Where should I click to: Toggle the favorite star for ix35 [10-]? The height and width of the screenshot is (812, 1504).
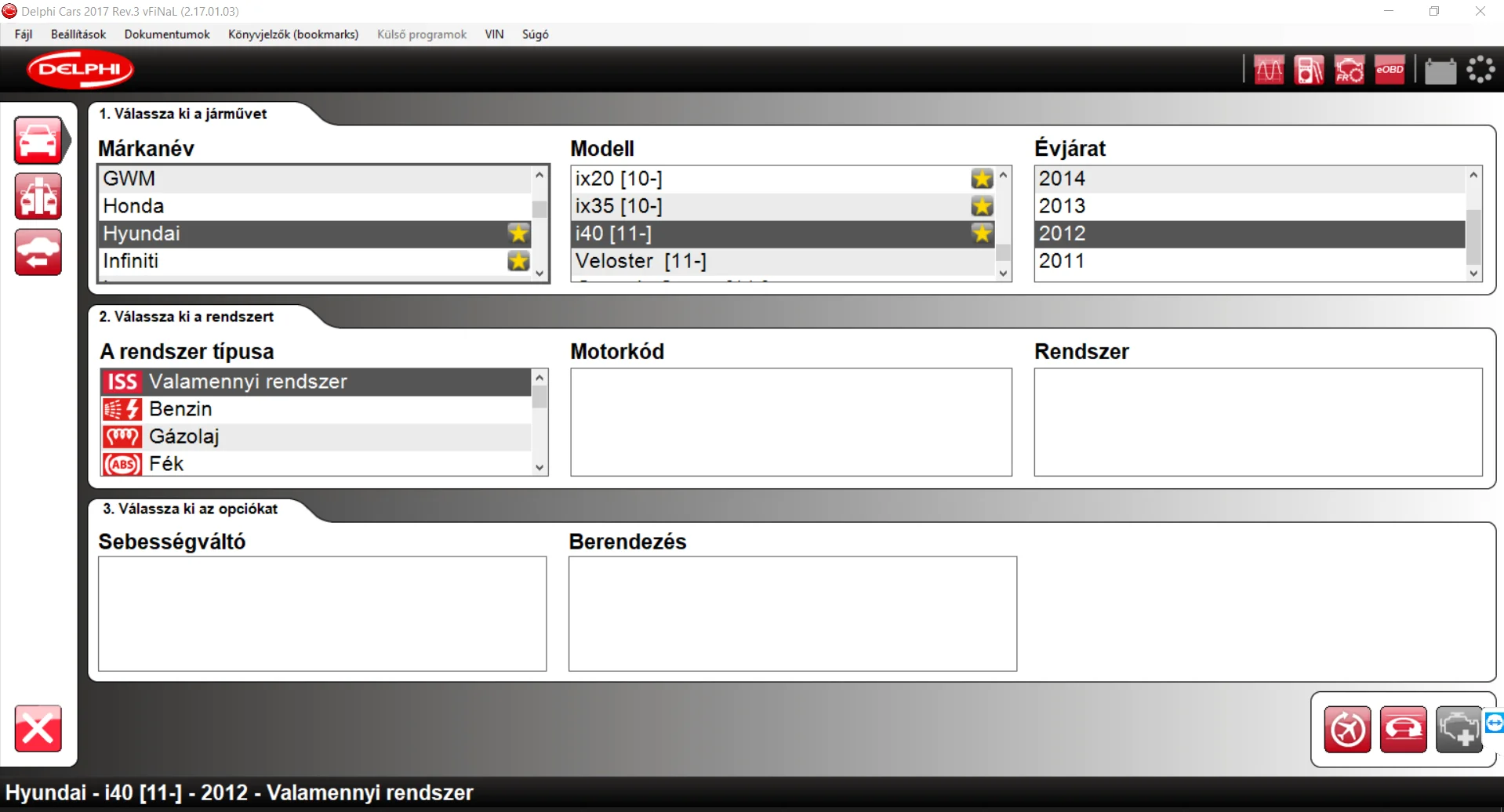coord(982,206)
